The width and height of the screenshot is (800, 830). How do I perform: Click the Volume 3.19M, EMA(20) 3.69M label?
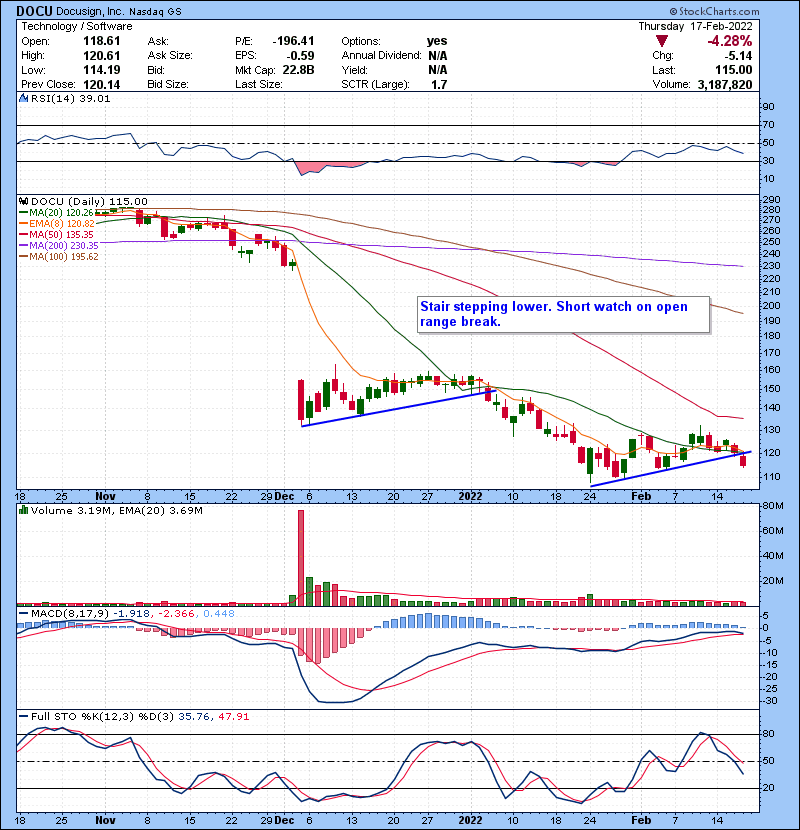coord(116,511)
